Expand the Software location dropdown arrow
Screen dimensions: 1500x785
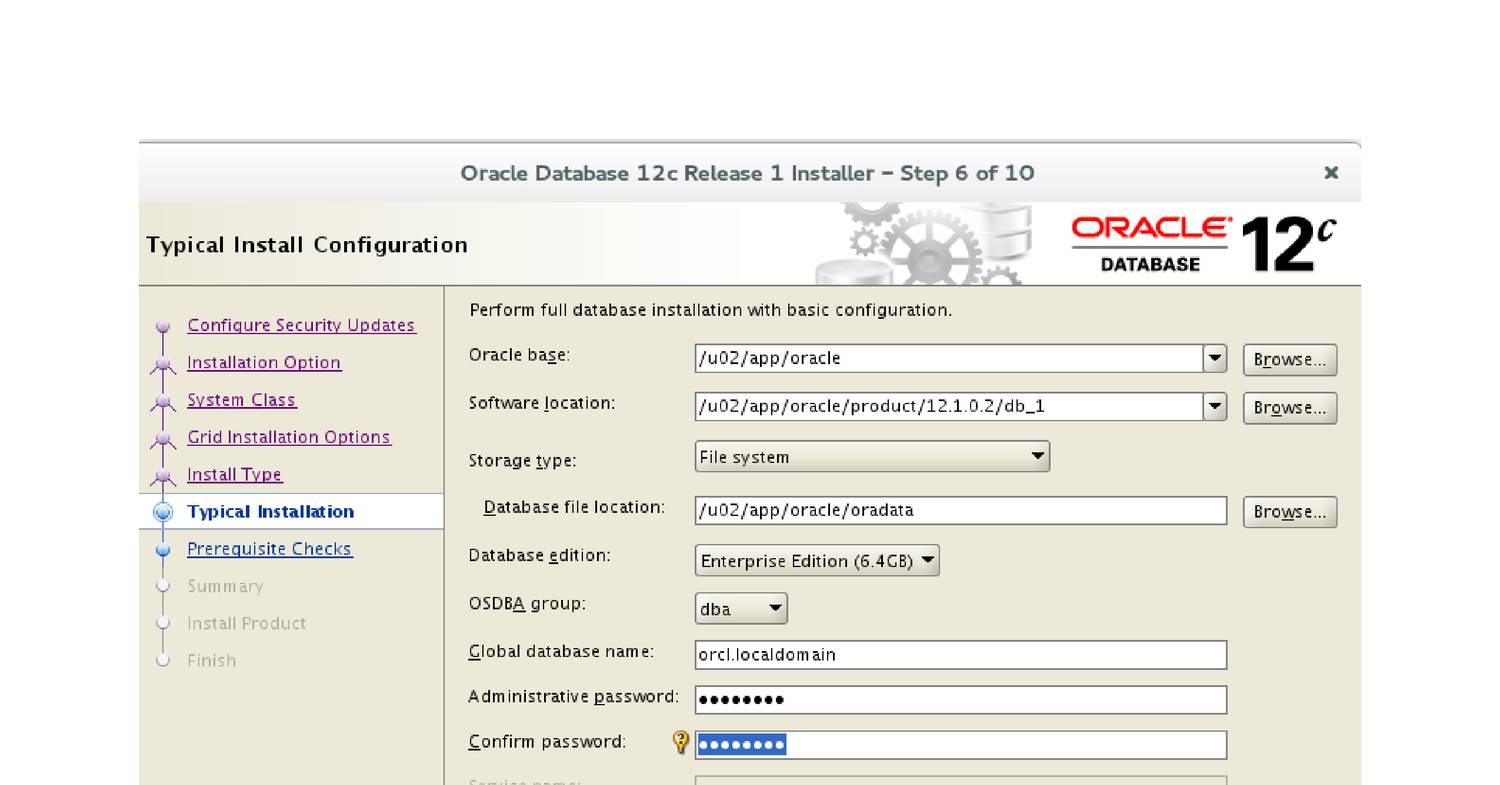pyautogui.click(x=1215, y=406)
